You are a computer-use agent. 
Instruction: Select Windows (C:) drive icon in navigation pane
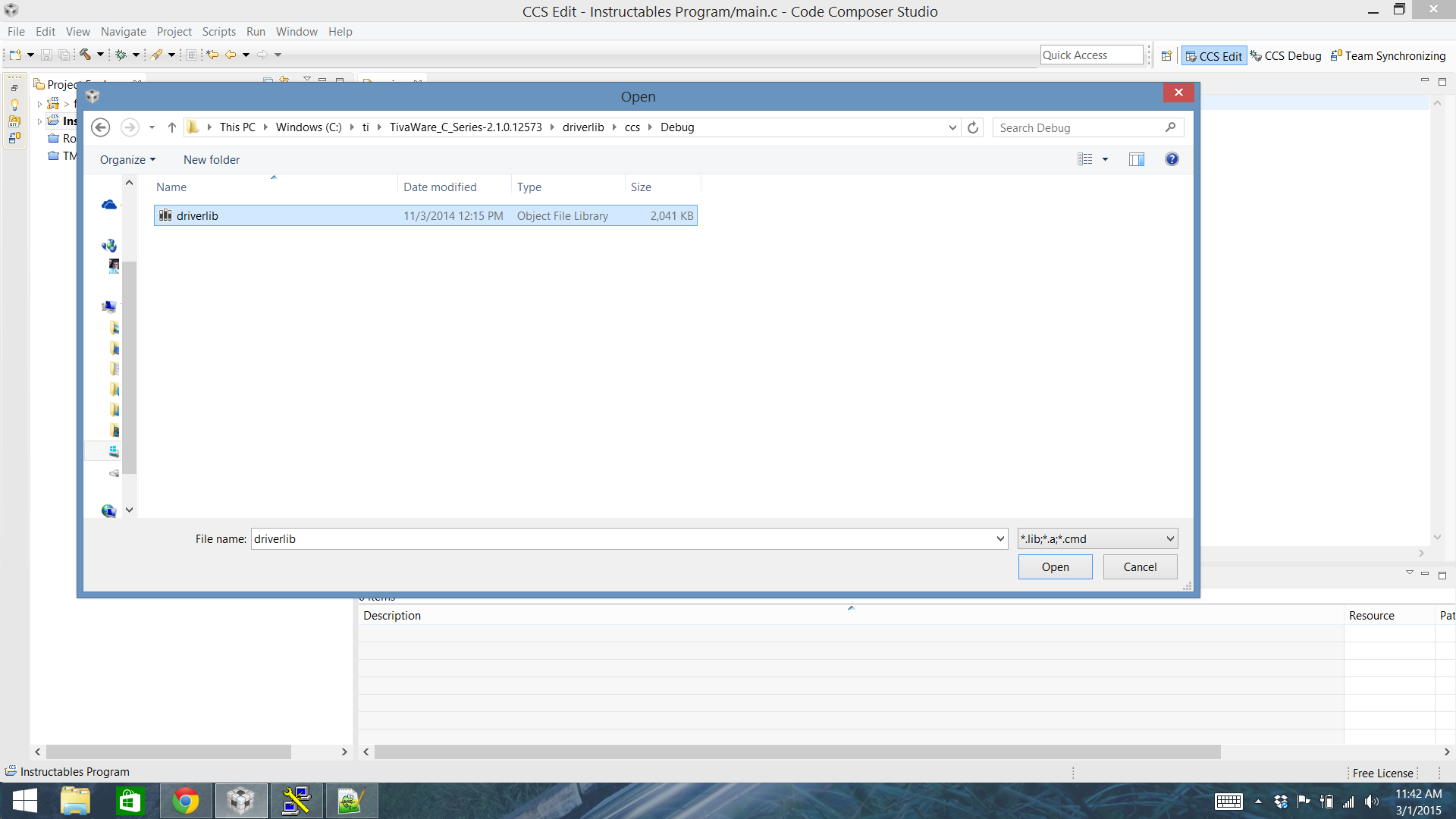click(114, 451)
